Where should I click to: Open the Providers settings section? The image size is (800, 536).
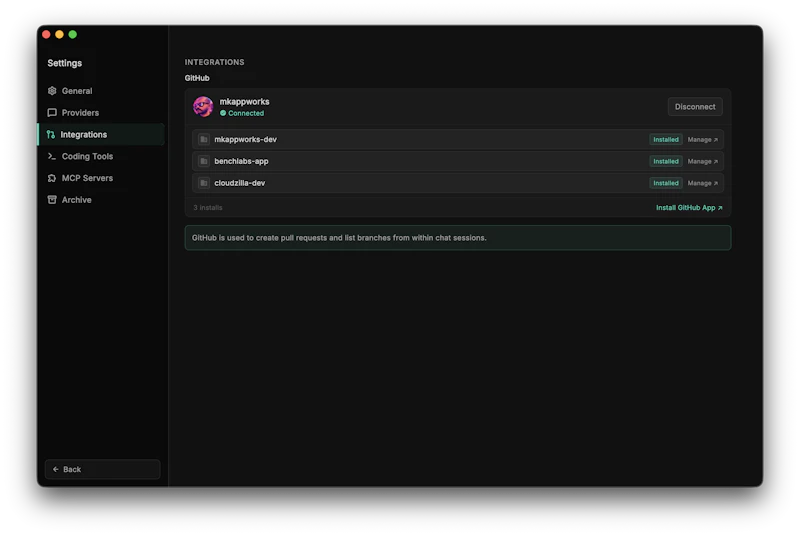click(101, 113)
